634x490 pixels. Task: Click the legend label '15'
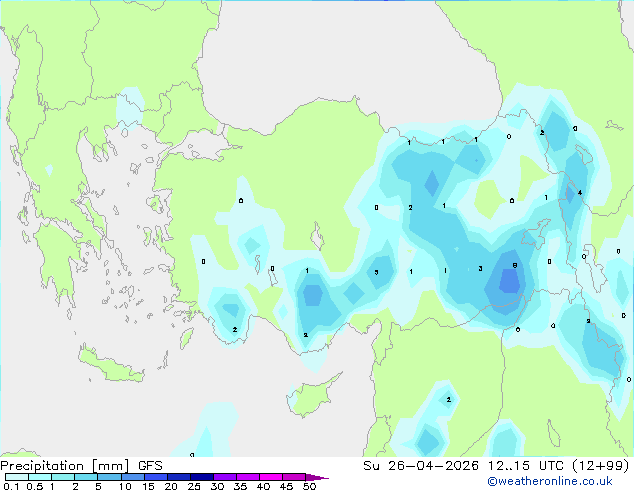point(148,486)
